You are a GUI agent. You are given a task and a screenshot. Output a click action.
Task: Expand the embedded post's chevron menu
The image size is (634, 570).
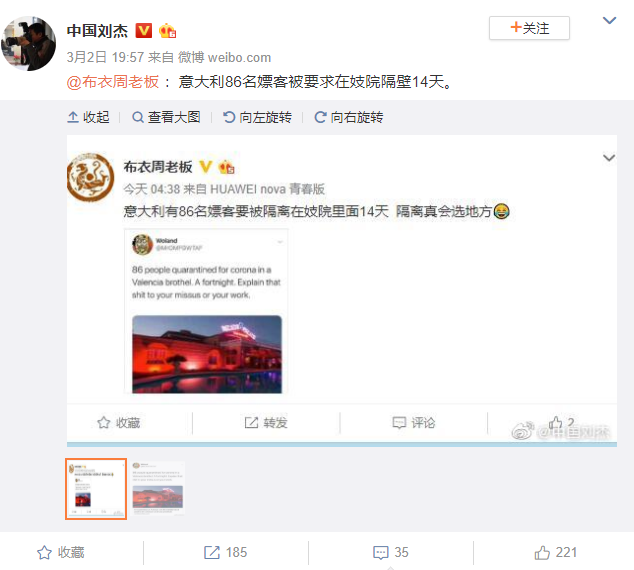click(x=609, y=157)
